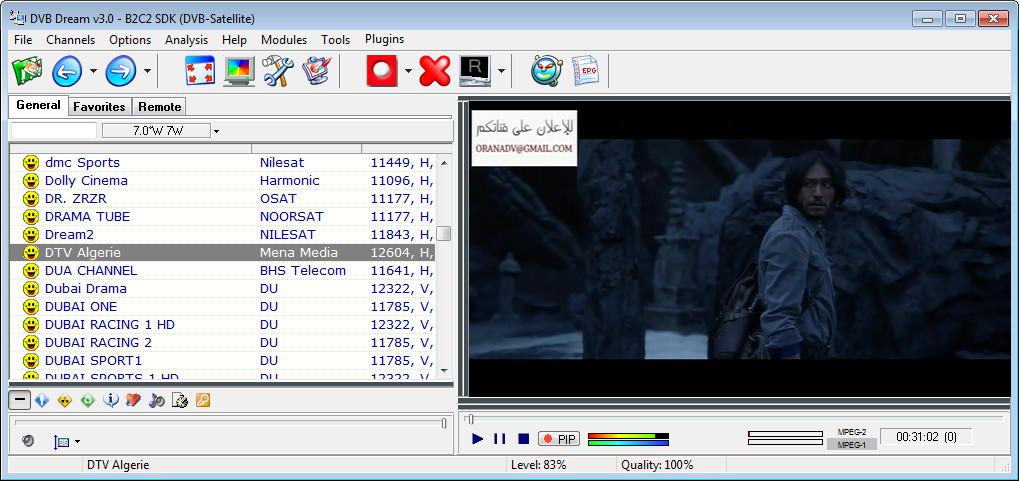Go to next channel with blue forward arrow
The image size is (1019, 481).
tap(121, 70)
